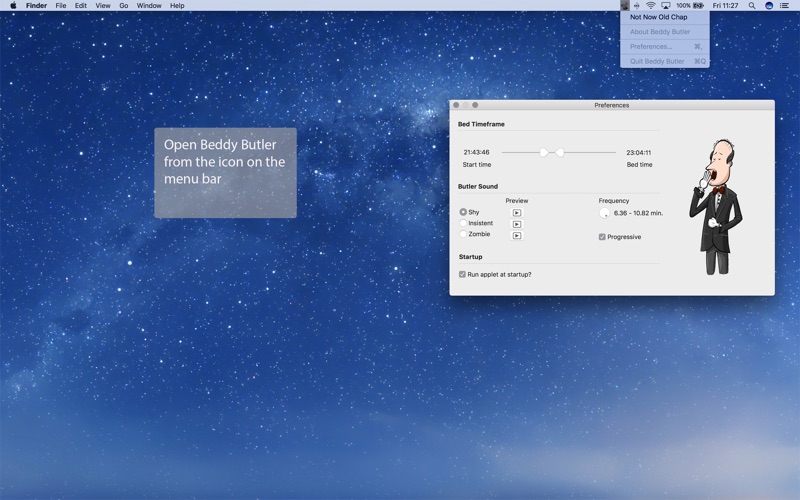
Task: Click the yawning butler illustration
Action: tap(716, 207)
